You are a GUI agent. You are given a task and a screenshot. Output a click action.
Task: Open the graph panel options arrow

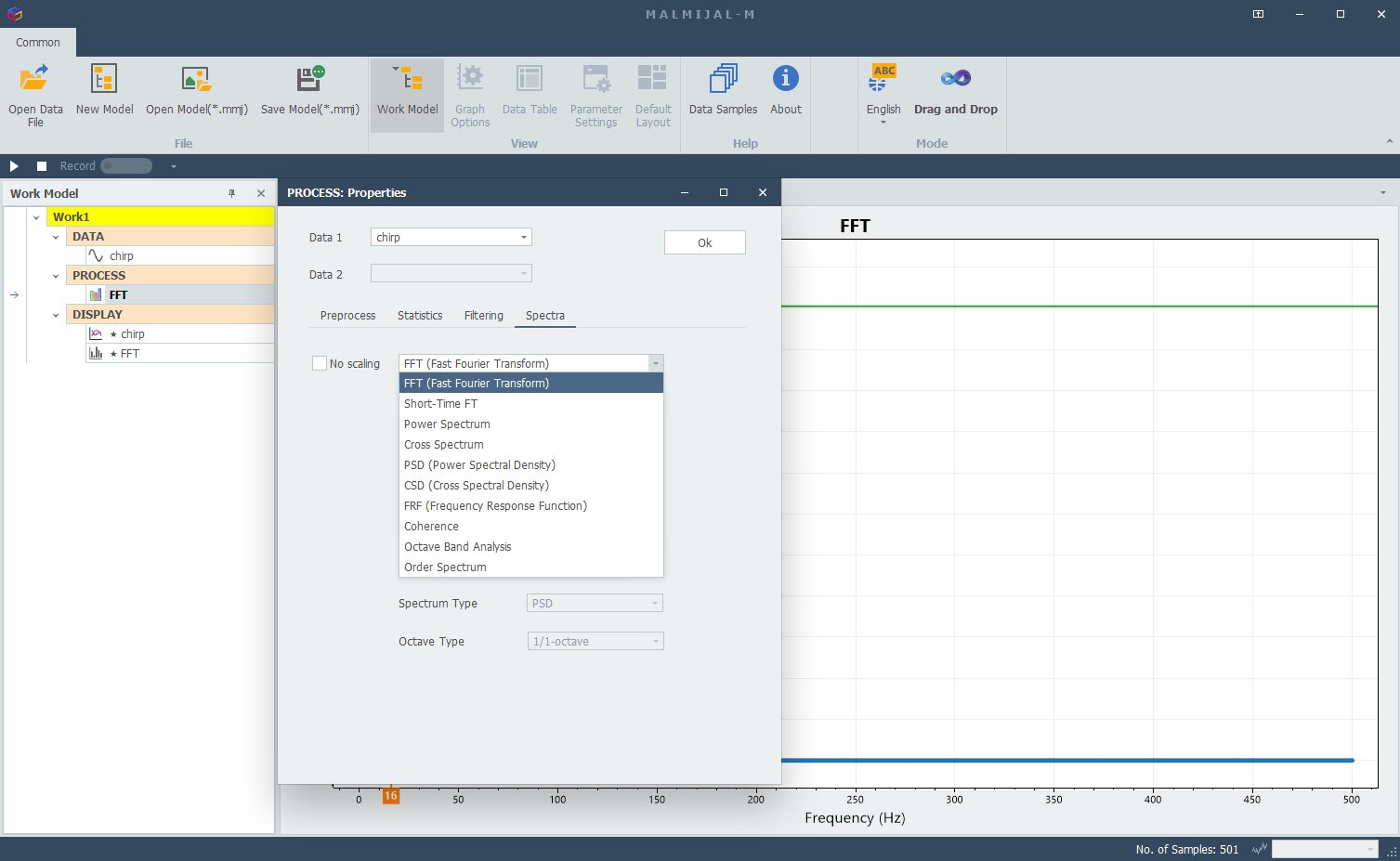point(1383,193)
